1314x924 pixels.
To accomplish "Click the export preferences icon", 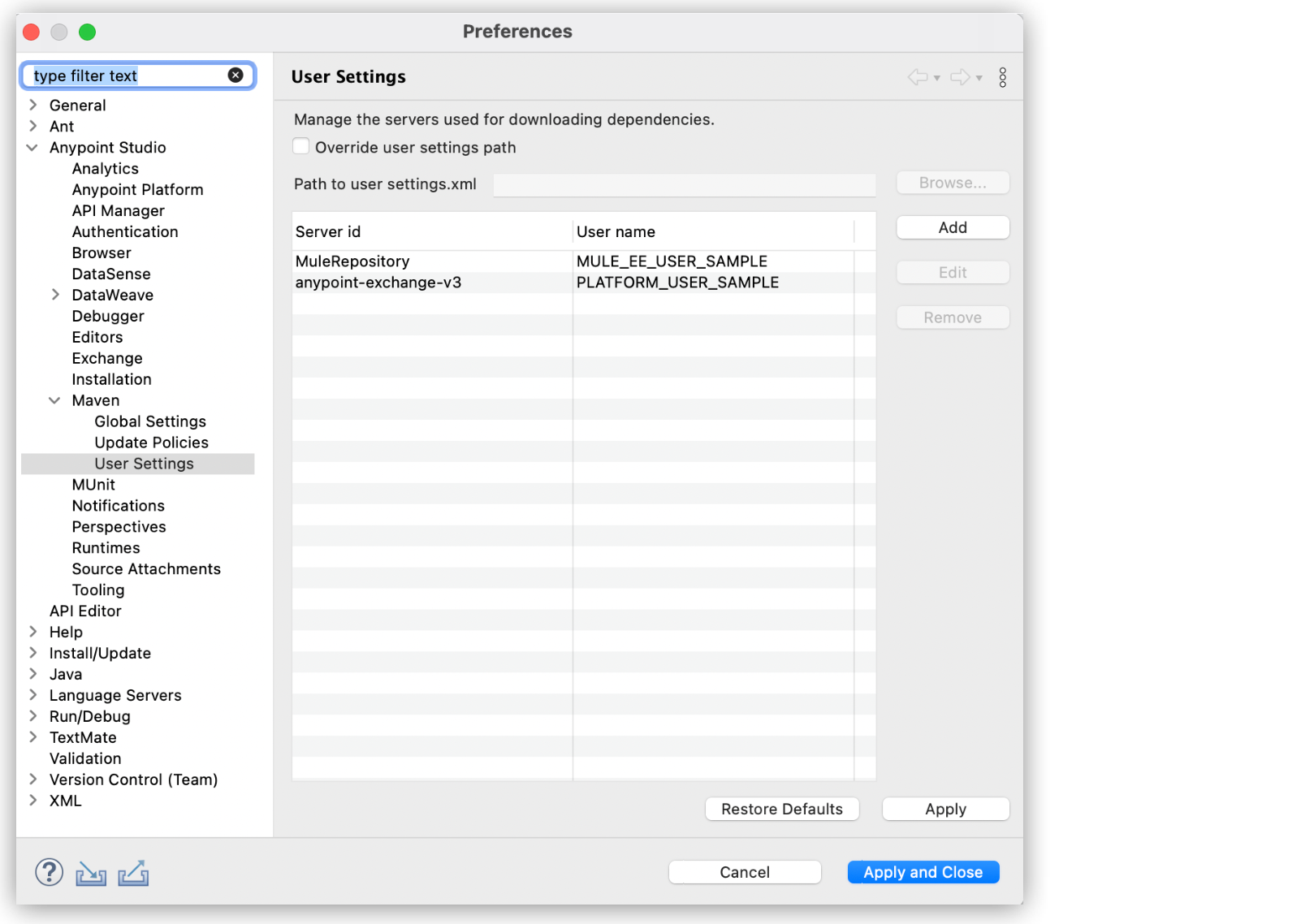I will coord(134,874).
